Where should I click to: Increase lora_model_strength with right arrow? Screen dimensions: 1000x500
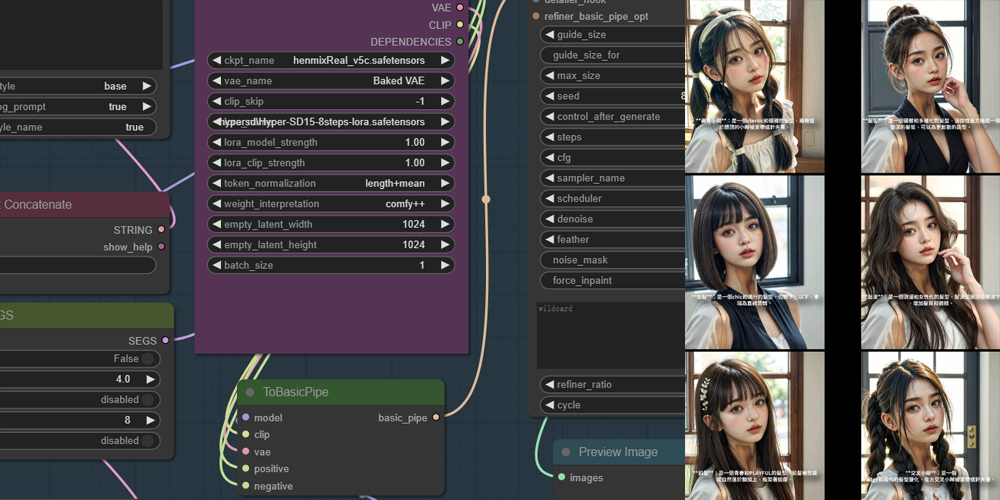click(x=446, y=142)
